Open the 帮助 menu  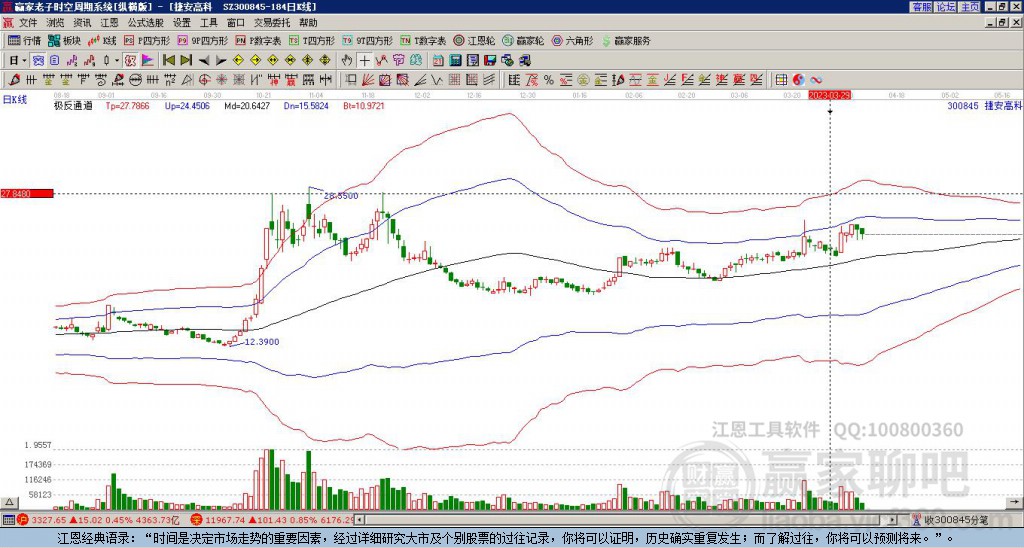(308, 23)
